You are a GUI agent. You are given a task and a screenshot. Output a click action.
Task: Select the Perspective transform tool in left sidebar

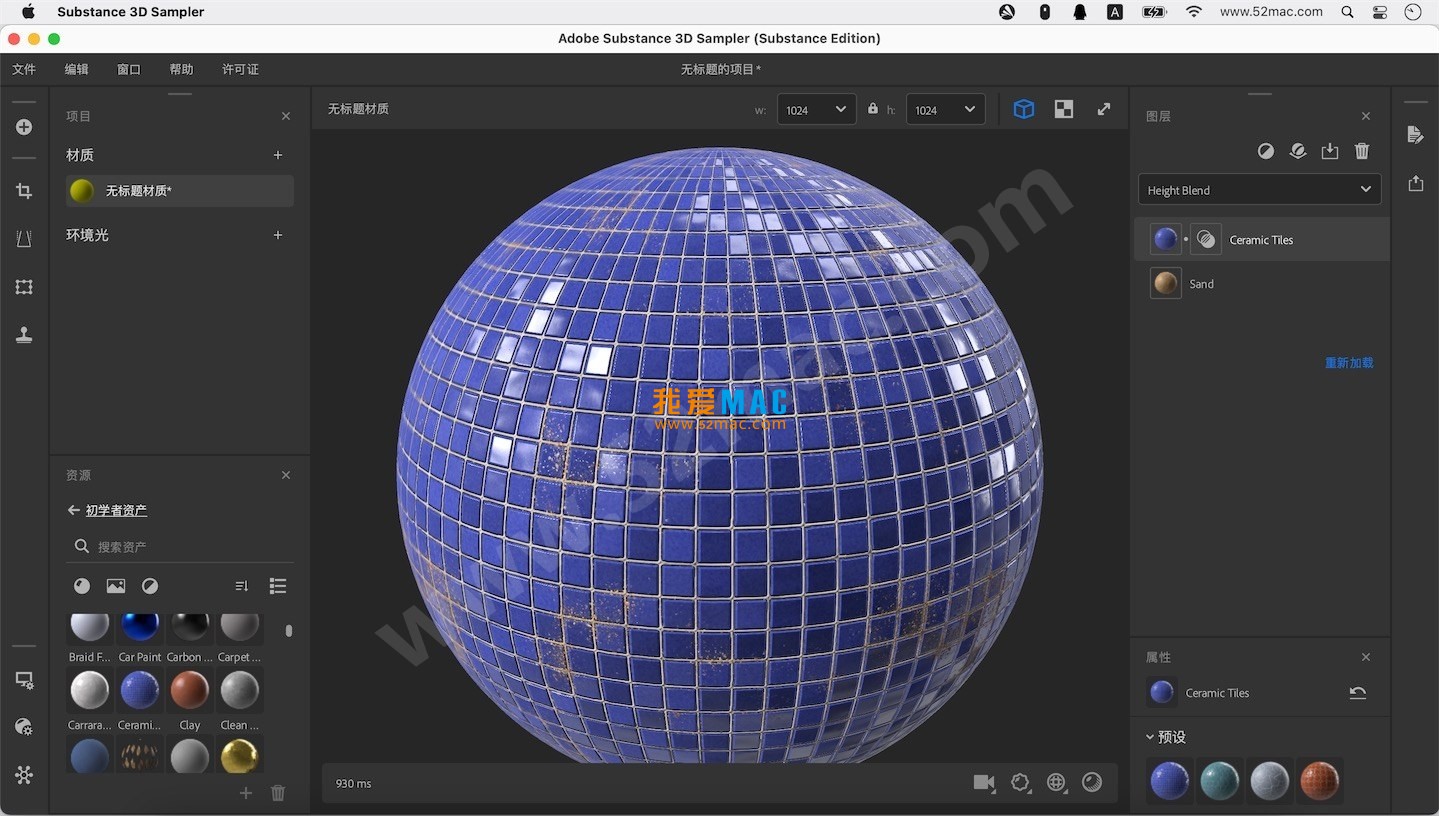coord(24,239)
